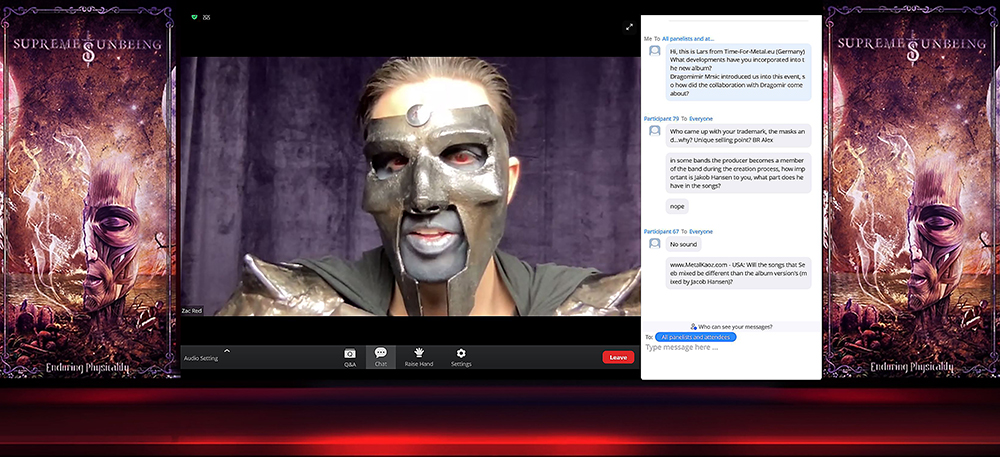
Task: Click the Audio Setting label
Action: pos(201,358)
